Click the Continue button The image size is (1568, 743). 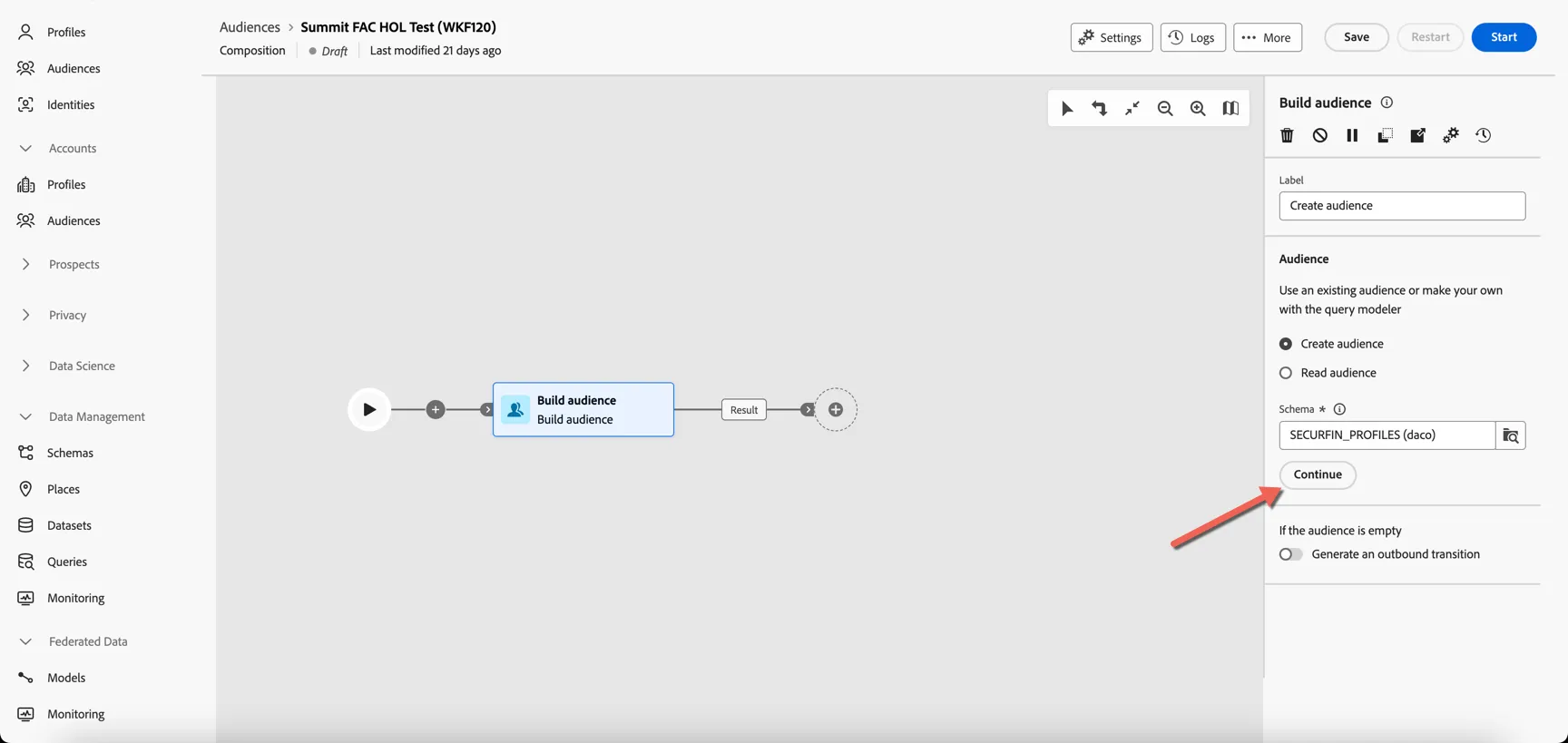click(x=1318, y=474)
